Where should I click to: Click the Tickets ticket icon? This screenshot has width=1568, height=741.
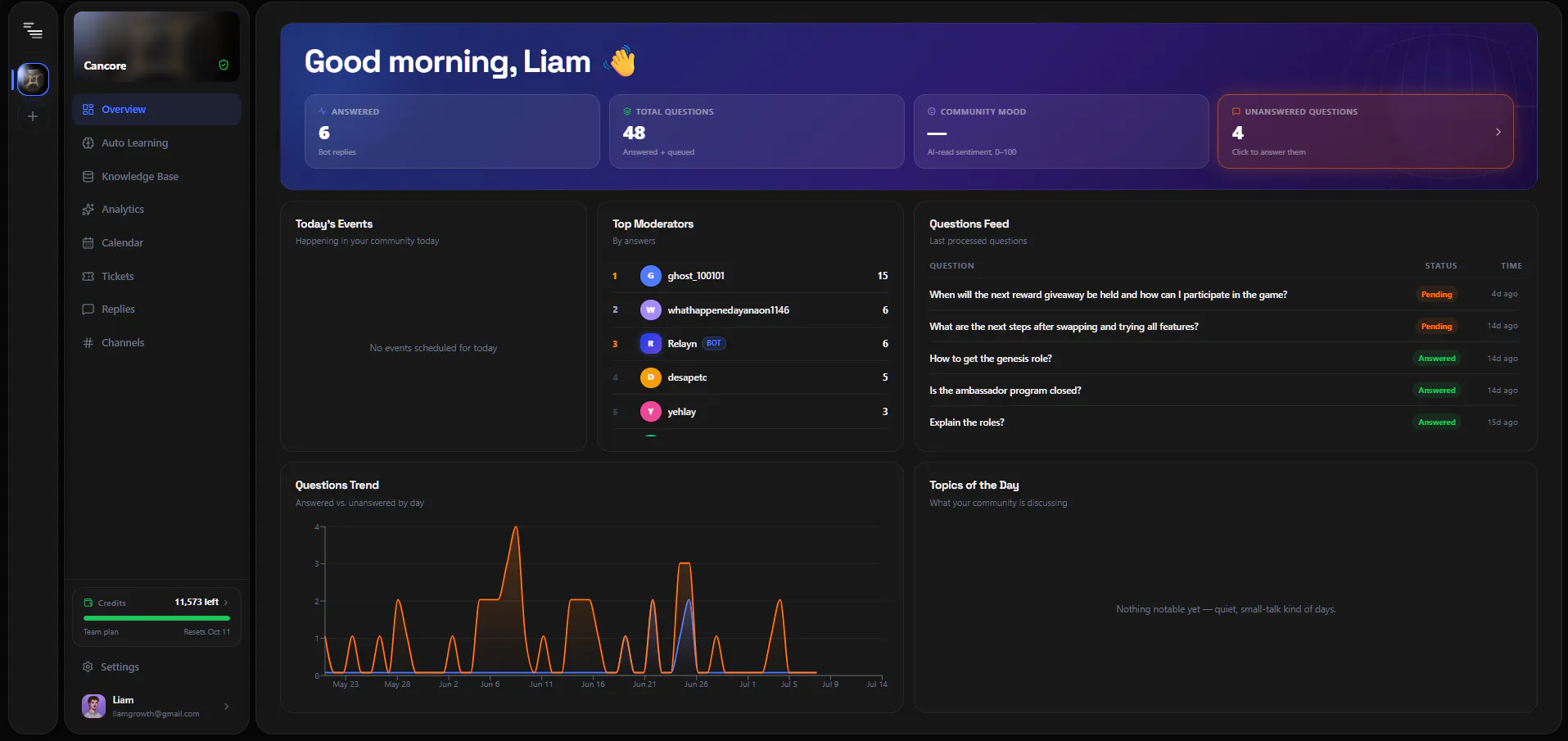(x=88, y=276)
